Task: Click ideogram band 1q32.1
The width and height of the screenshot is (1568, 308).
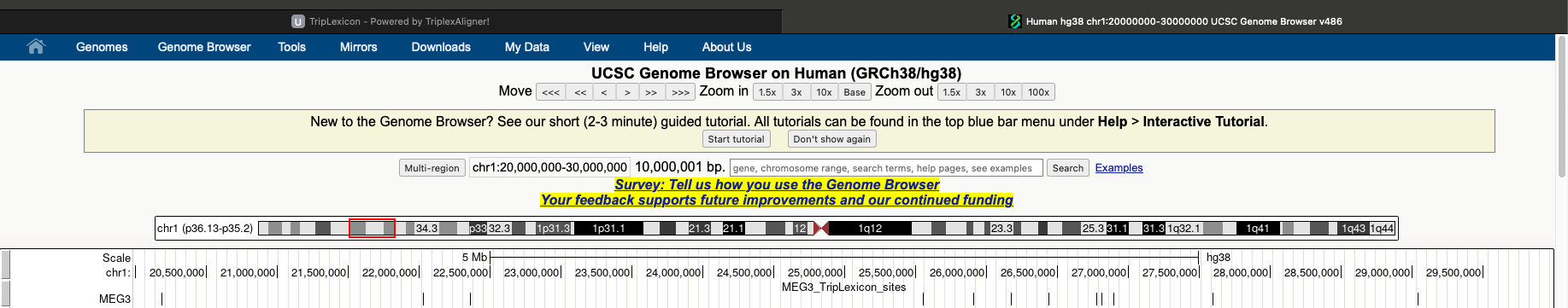Action: click(1183, 229)
